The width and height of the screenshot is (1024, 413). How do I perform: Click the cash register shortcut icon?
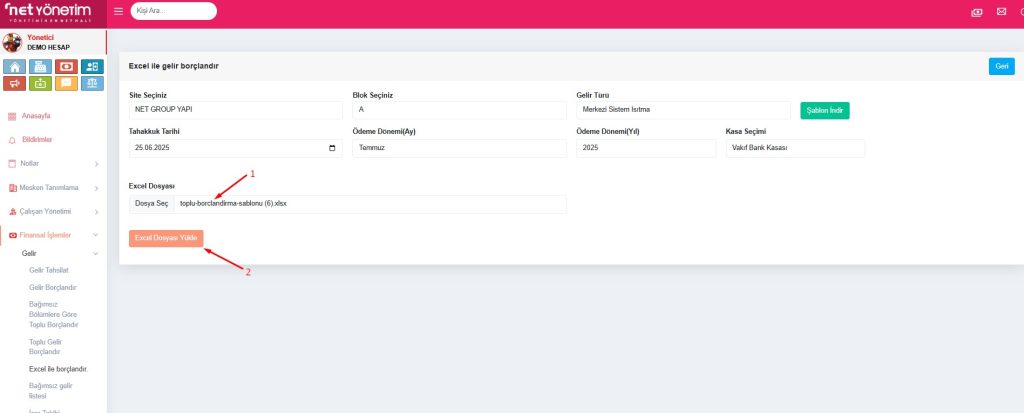pos(41,67)
